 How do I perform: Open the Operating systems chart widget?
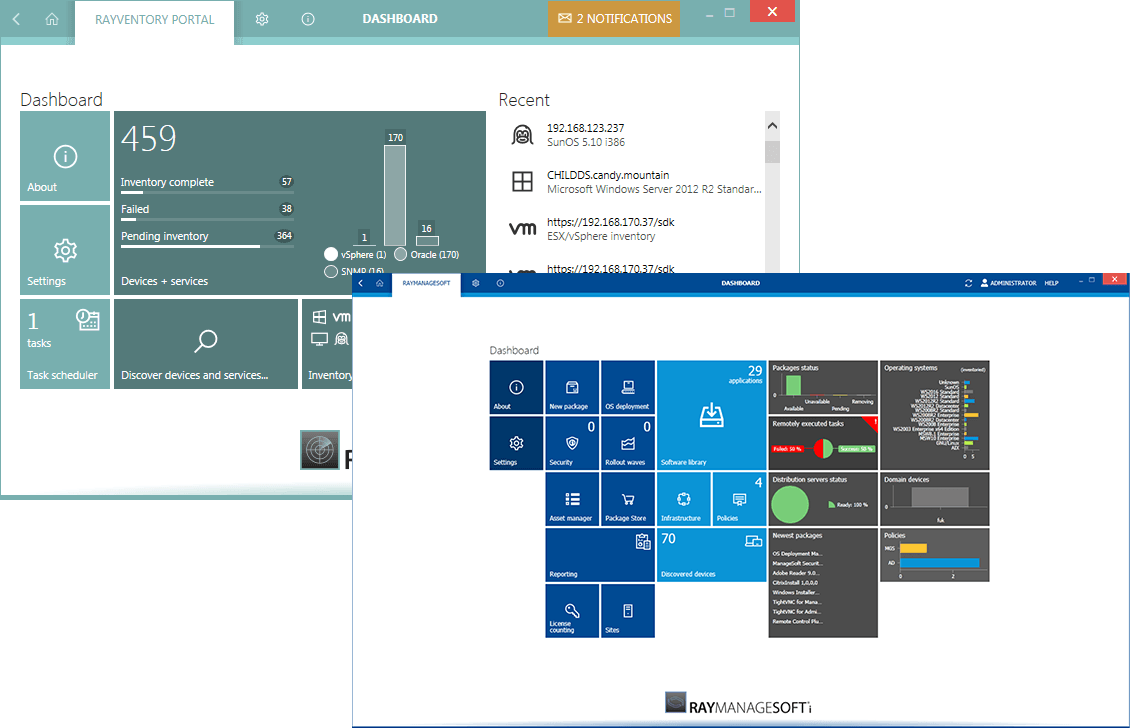[935, 415]
